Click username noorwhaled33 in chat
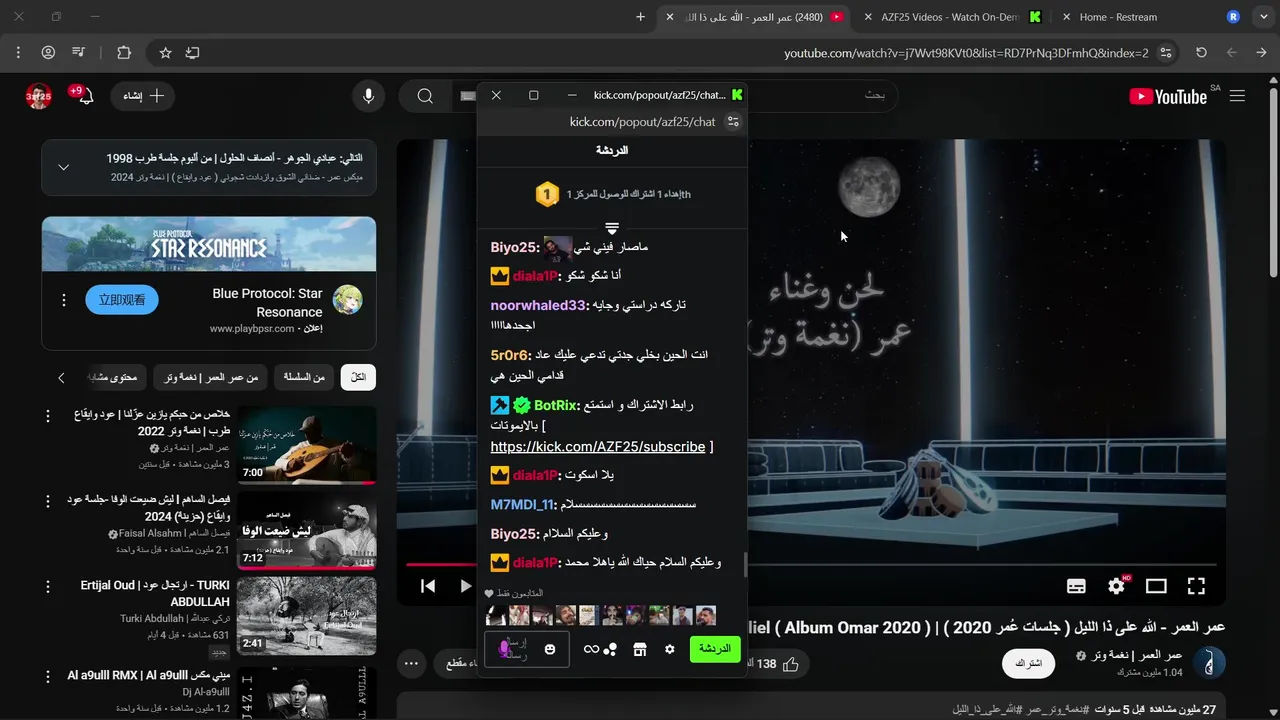 [x=538, y=305]
